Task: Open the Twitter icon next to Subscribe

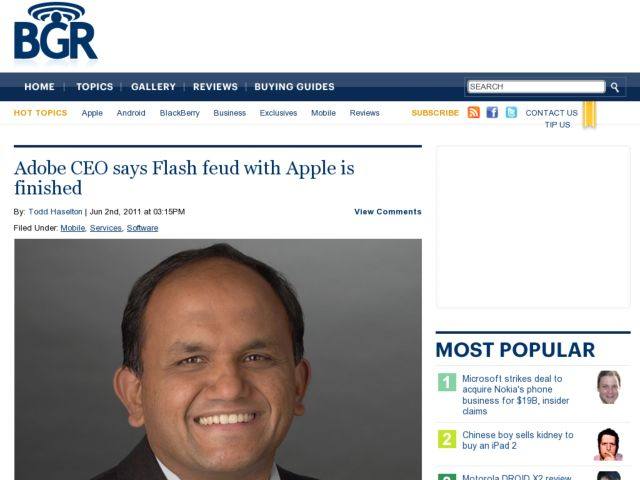Action: coord(511,112)
